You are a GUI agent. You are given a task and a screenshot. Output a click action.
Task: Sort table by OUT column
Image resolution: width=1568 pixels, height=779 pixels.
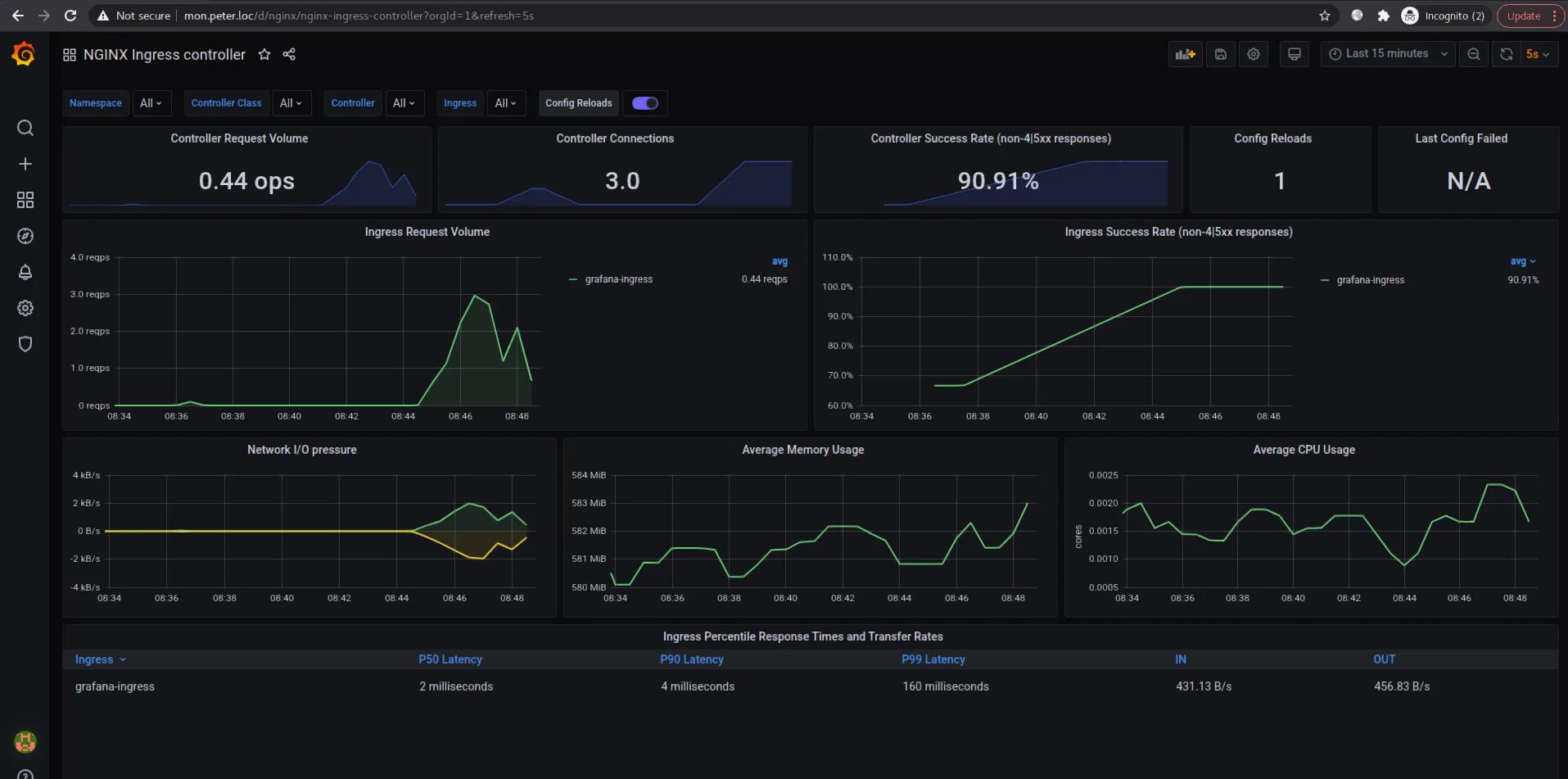[x=1385, y=659]
